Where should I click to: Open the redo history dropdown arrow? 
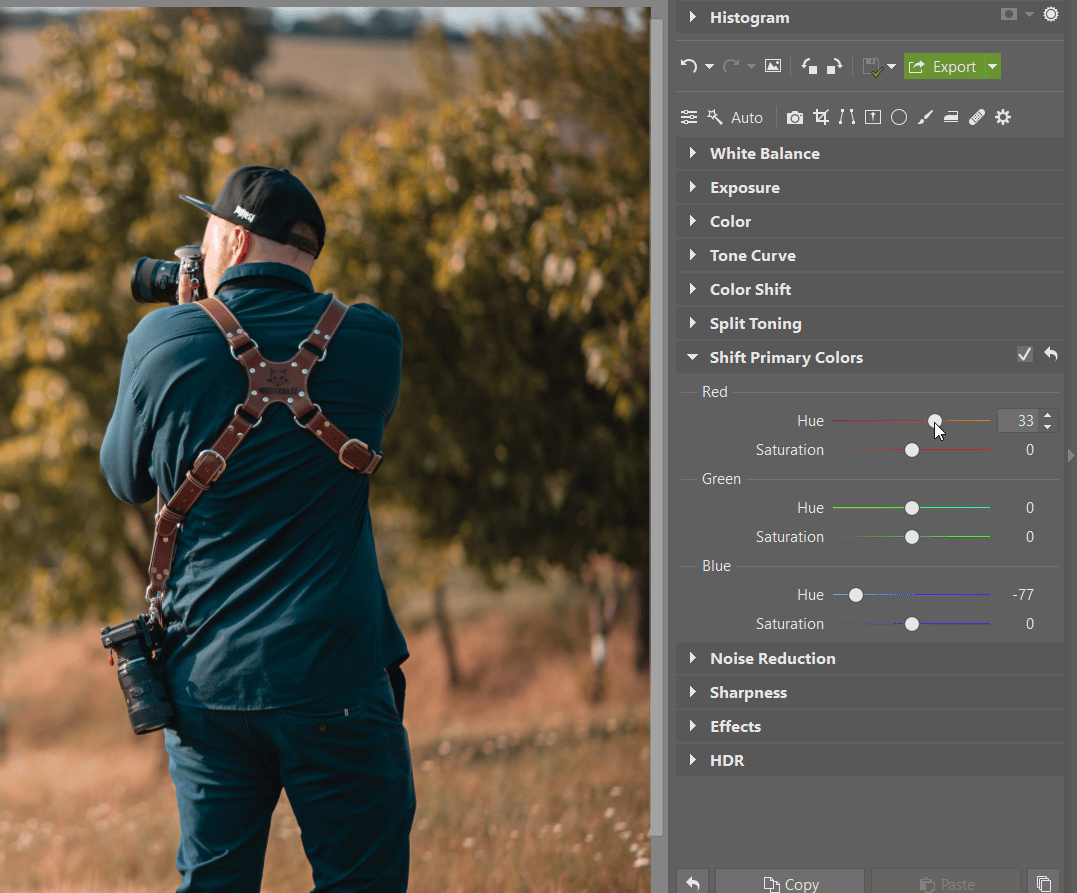[x=751, y=67]
